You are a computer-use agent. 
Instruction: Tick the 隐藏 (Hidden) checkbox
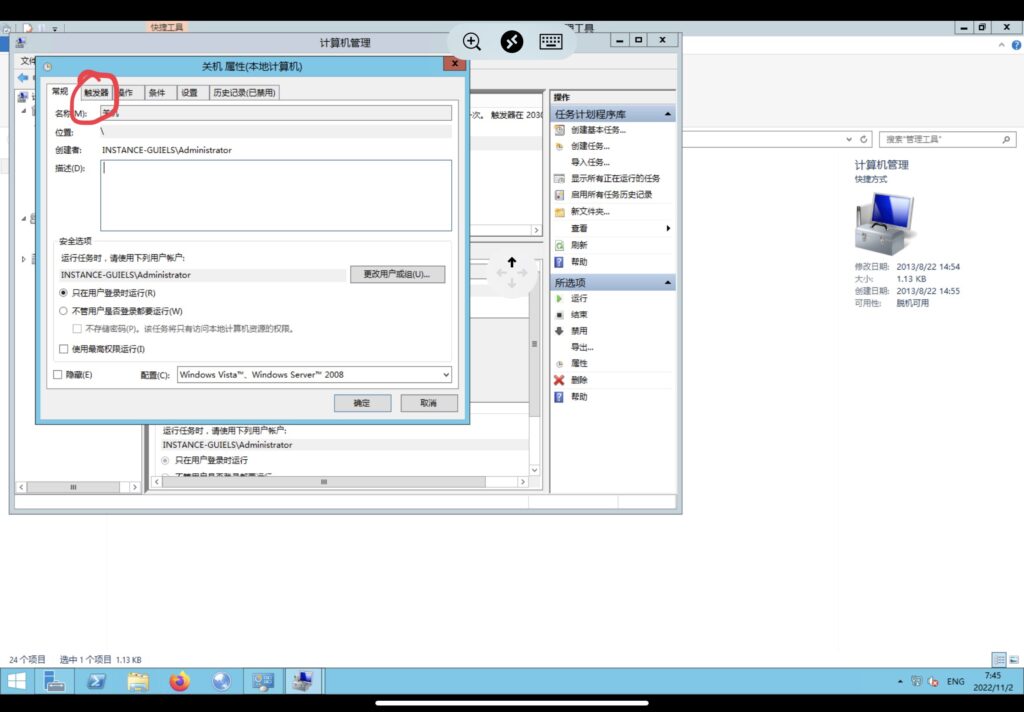[57, 375]
